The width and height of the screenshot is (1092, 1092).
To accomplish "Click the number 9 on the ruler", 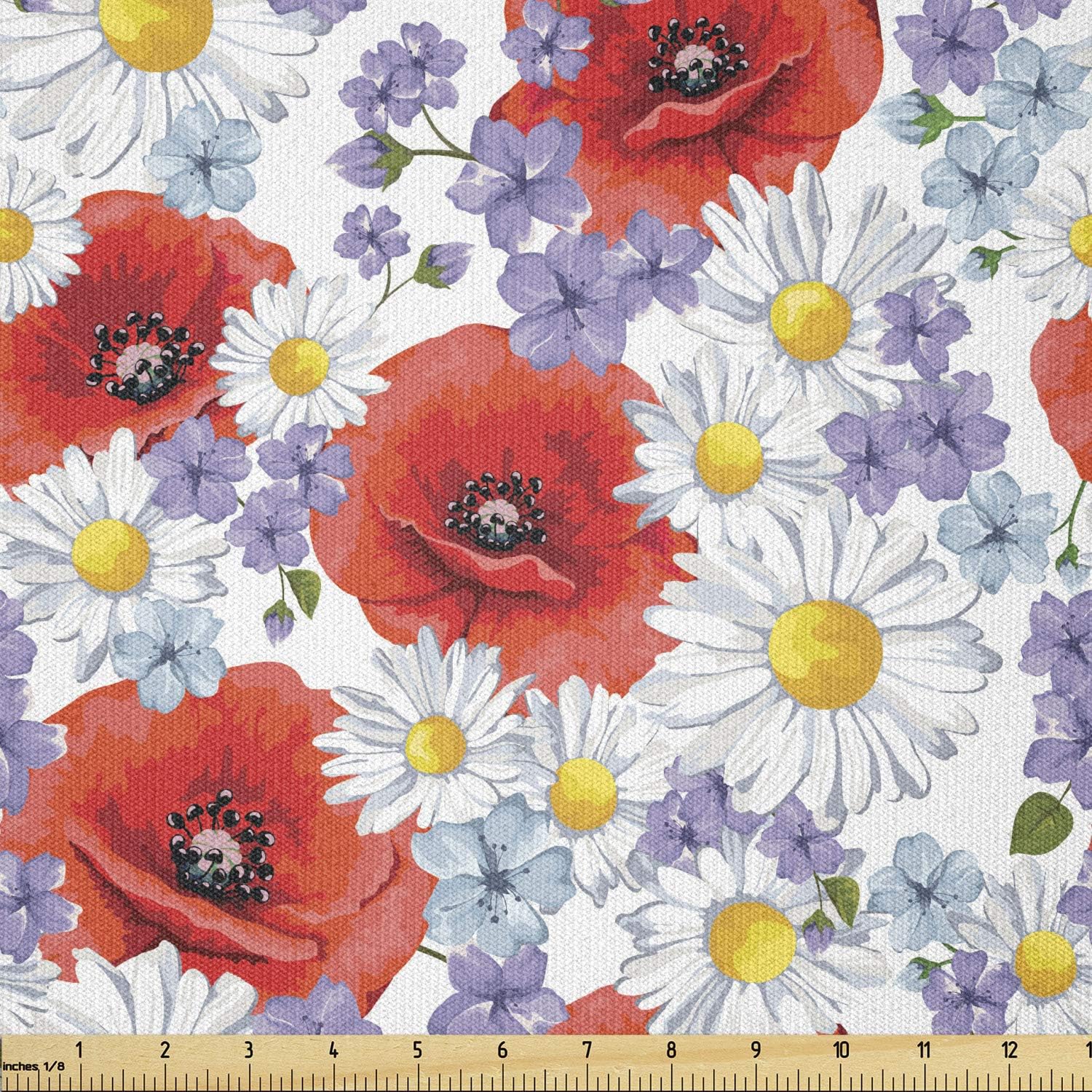I will pos(756,1049).
